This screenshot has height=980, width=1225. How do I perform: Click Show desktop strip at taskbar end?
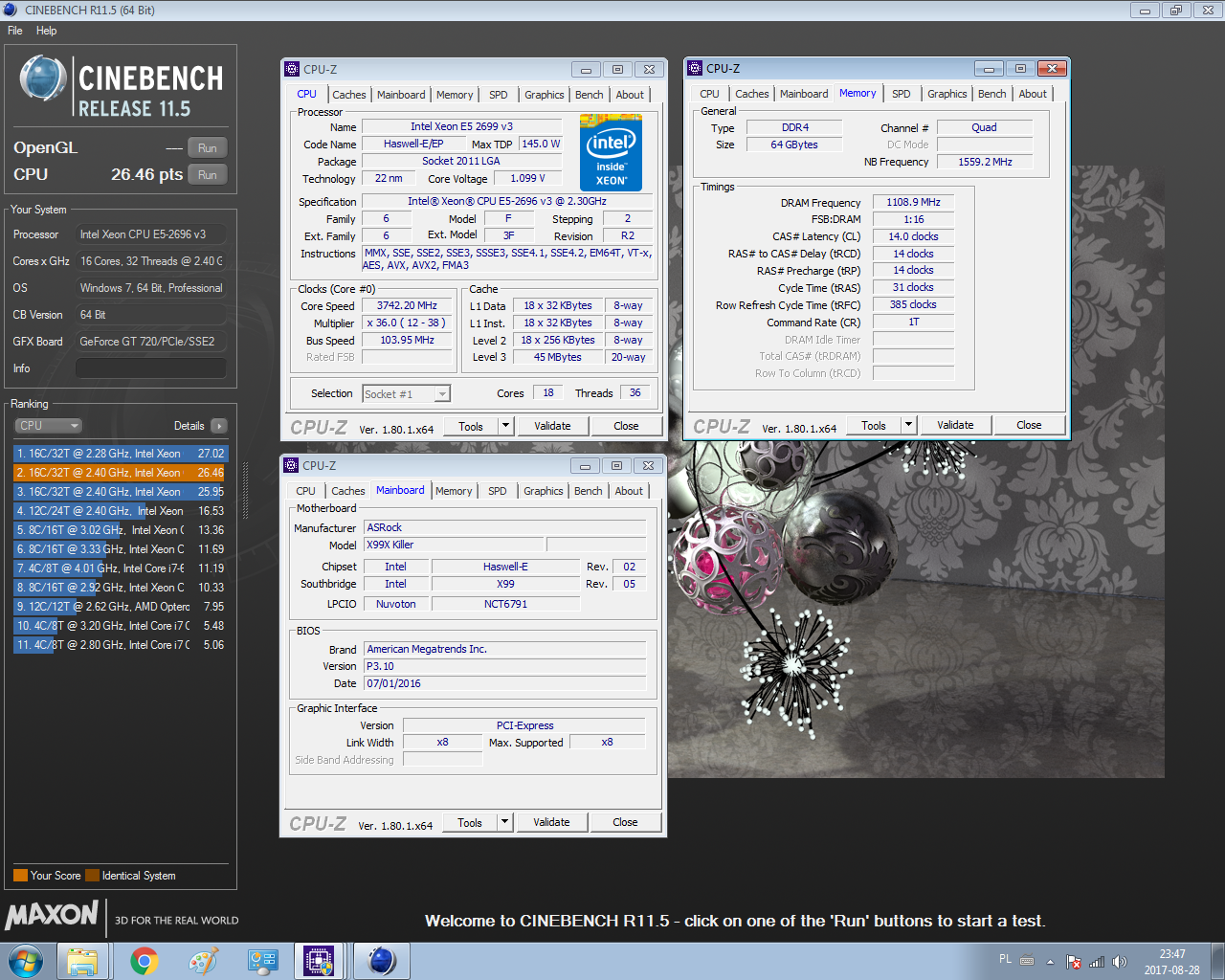click(x=1218, y=961)
